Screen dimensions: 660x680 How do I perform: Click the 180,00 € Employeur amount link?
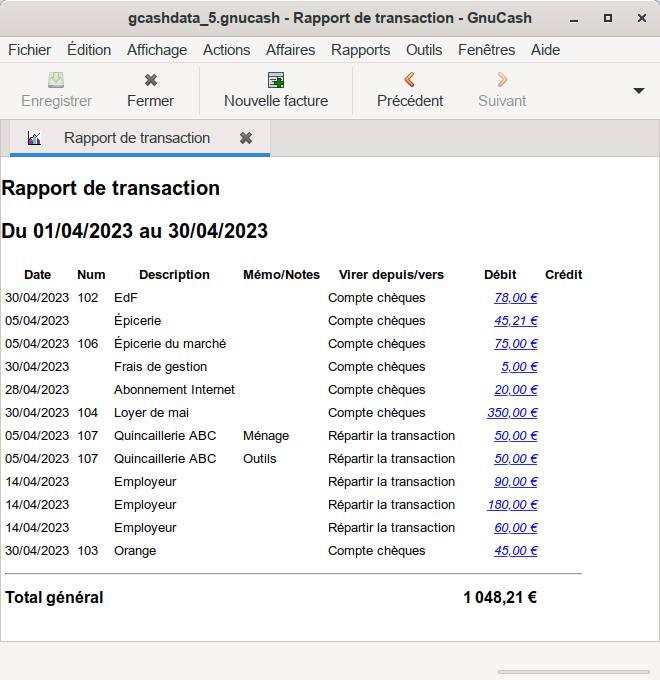click(x=512, y=505)
